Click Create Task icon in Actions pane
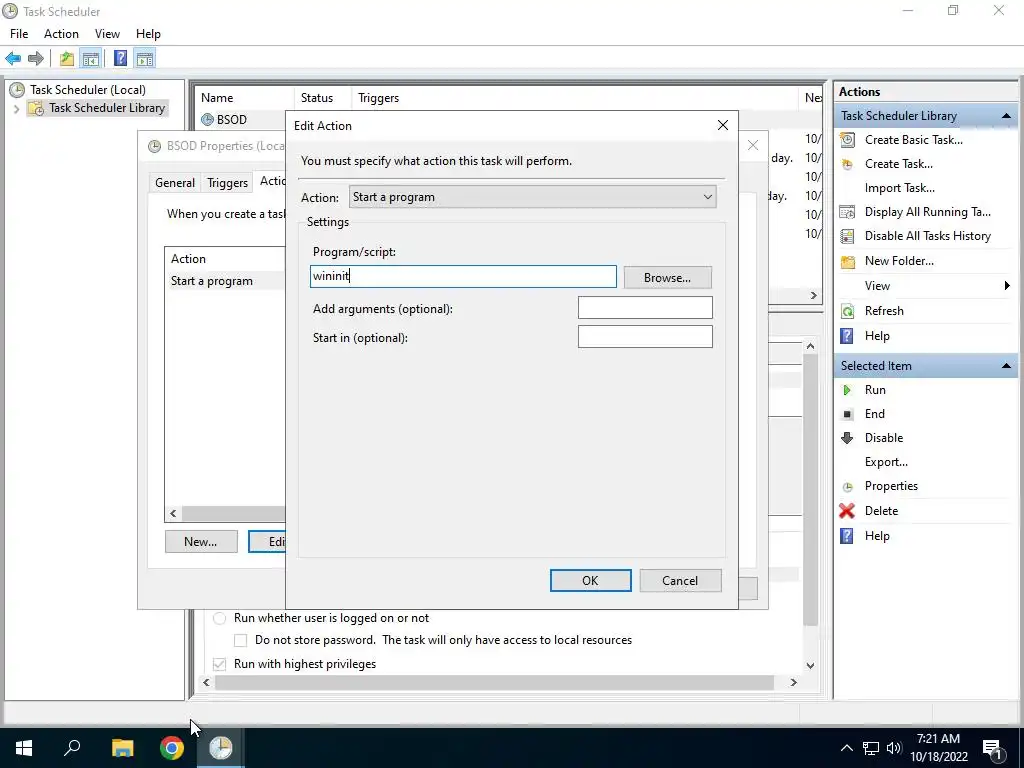 tap(847, 164)
